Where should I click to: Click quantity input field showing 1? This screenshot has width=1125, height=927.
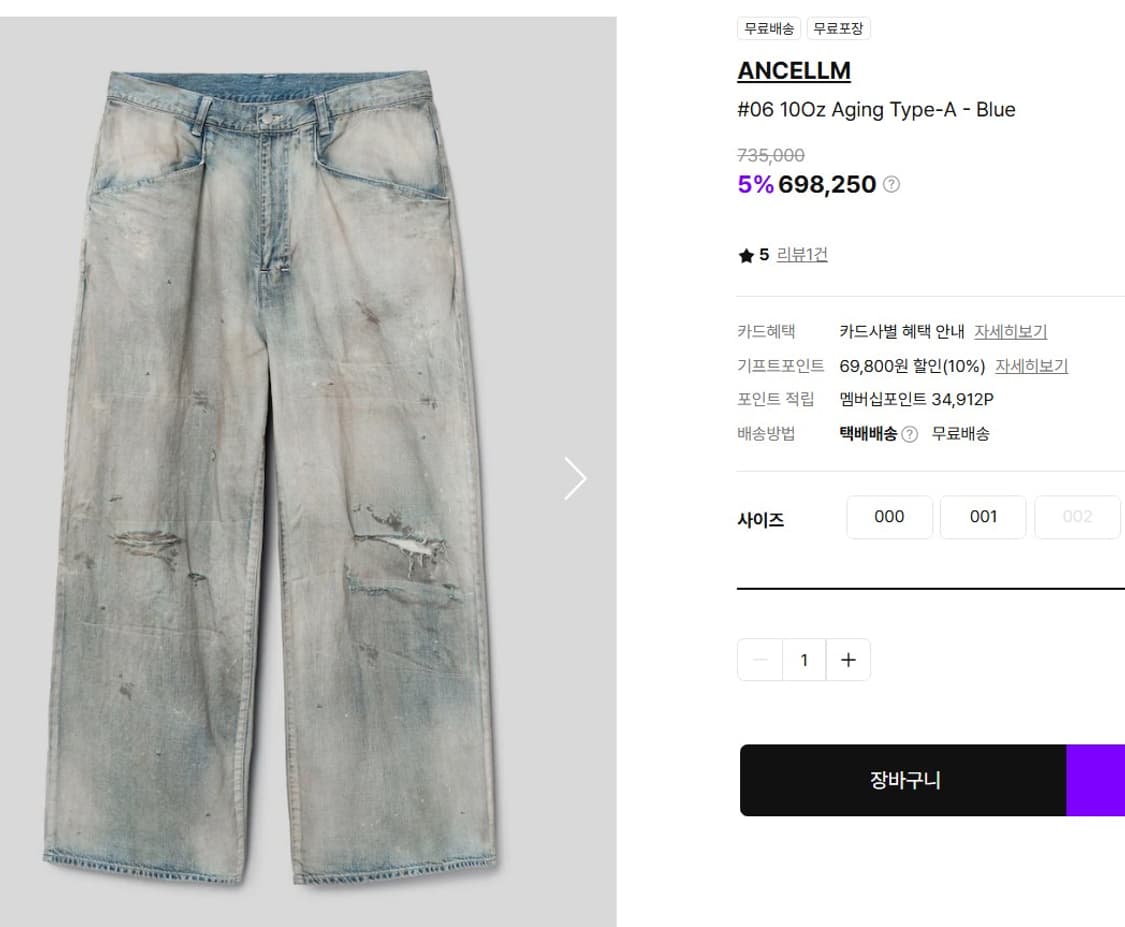click(804, 659)
